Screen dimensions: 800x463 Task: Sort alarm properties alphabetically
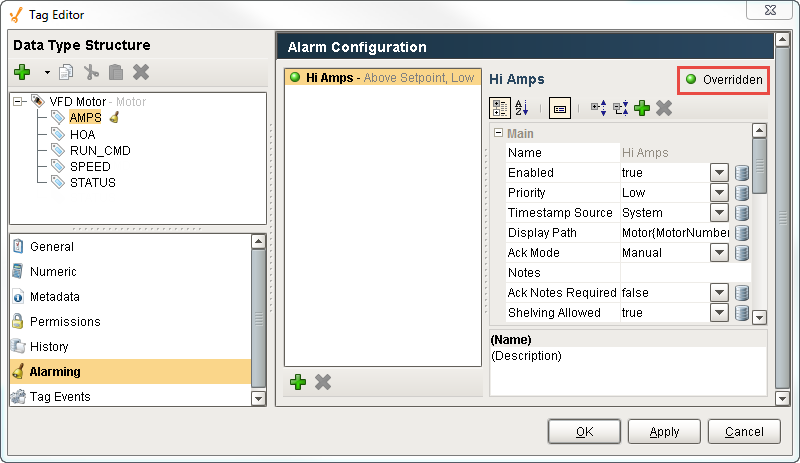coord(521,108)
